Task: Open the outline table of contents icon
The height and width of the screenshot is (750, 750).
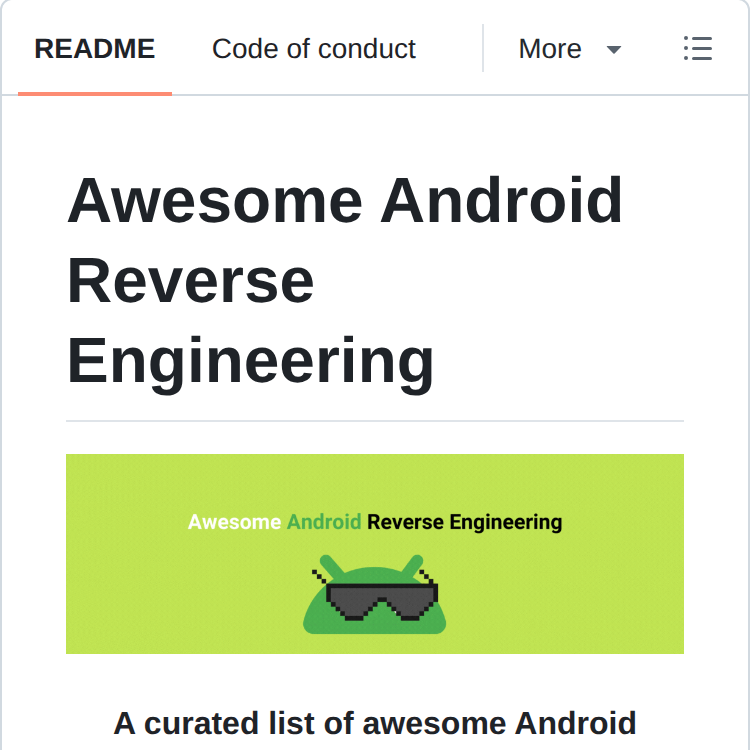Action: point(698,48)
